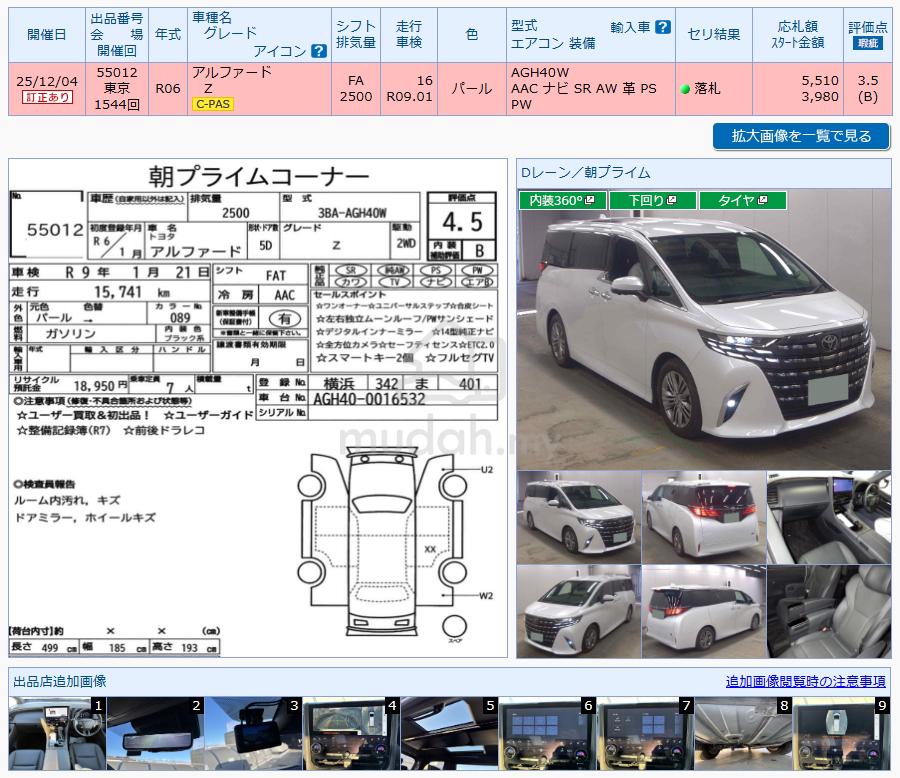
Task: Open the タイヤ tire view
Action: pyautogui.click(x=742, y=201)
